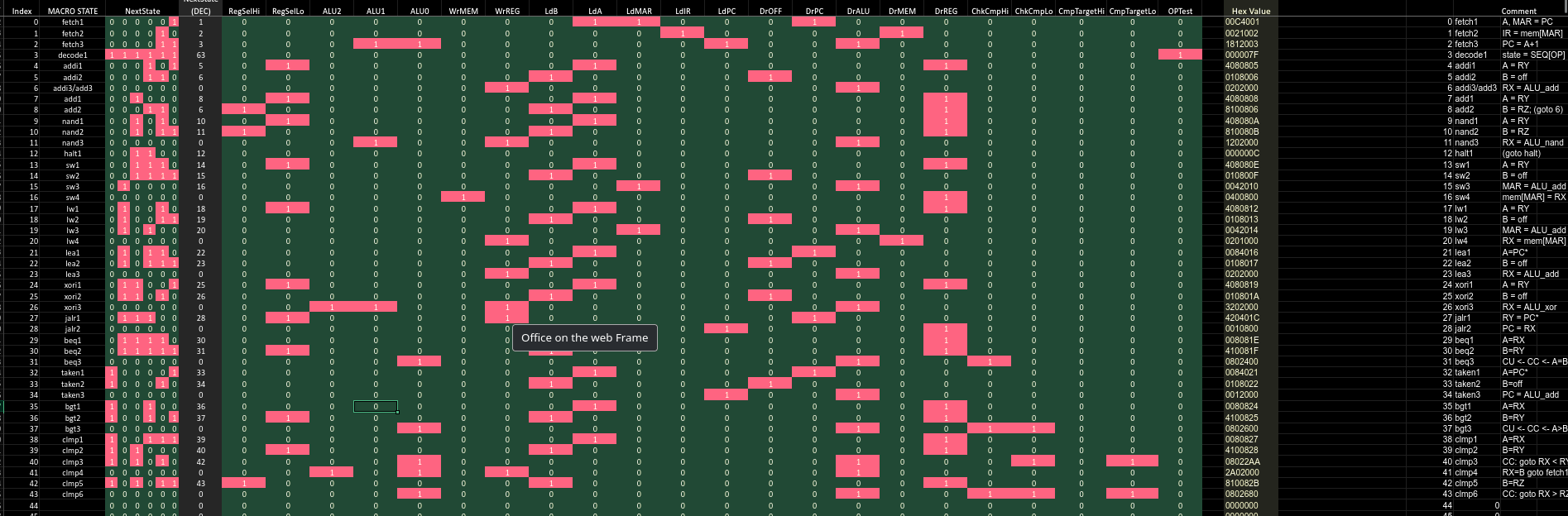Click the OPTest column header
1568x516 pixels.
click(x=1180, y=12)
